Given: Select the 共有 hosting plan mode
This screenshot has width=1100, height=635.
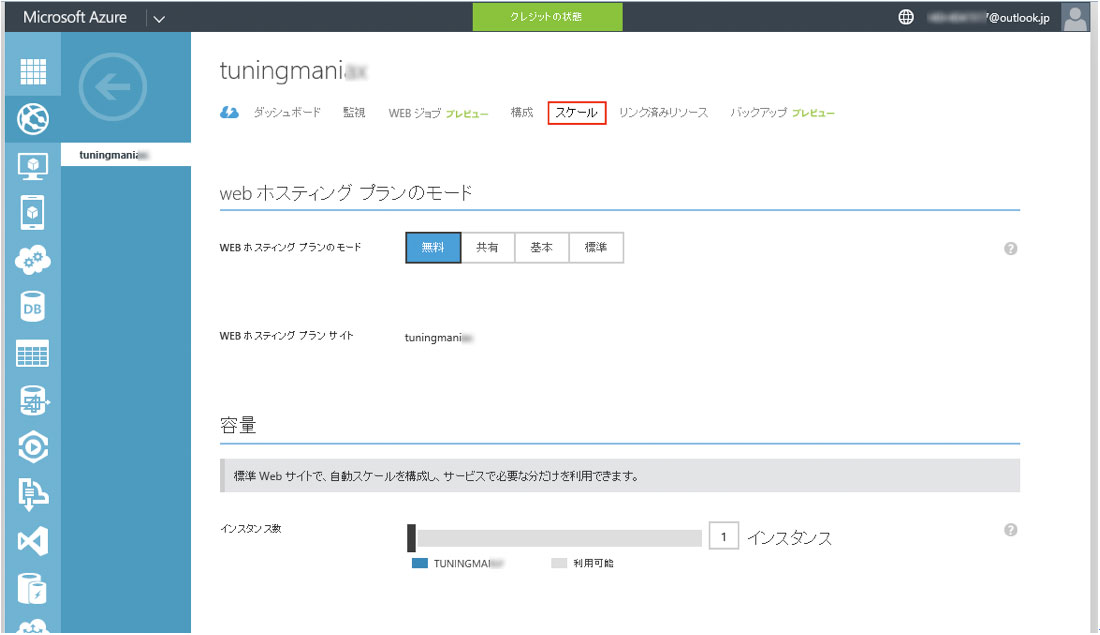Looking at the screenshot, I should click(488, 248).
